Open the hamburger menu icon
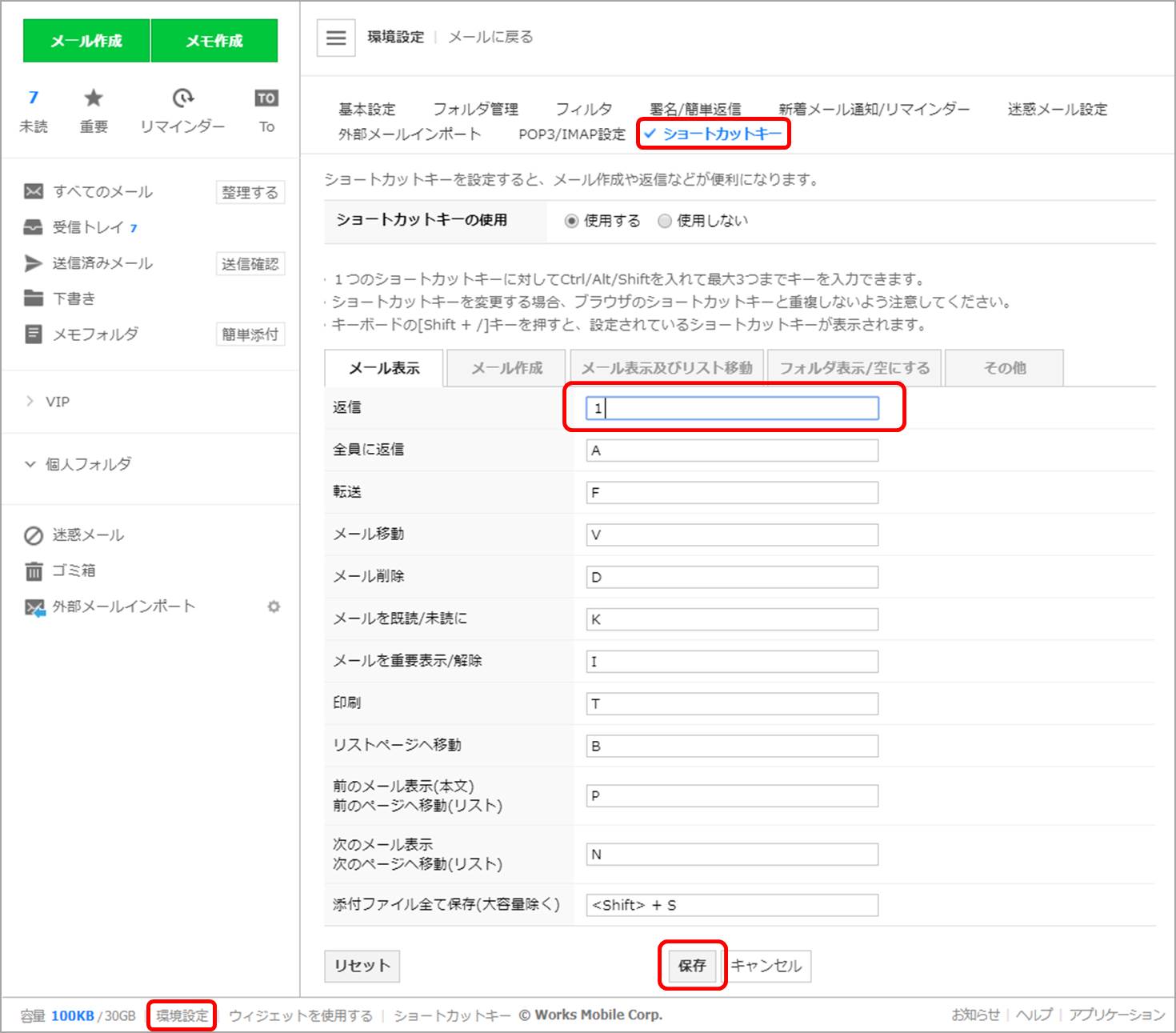1176x1033 pixels. 336,38
